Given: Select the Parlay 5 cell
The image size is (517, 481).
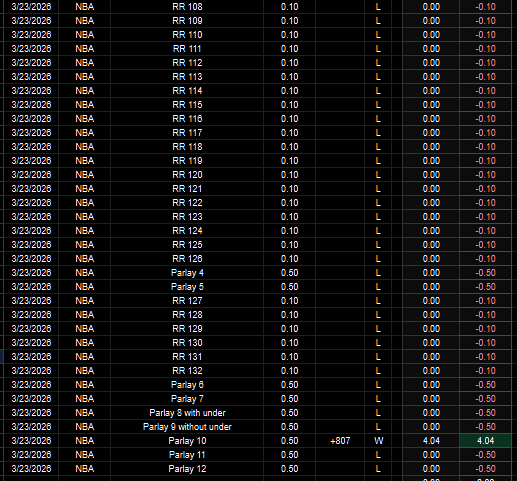Looking at the screenshot, I should [187, 287].
